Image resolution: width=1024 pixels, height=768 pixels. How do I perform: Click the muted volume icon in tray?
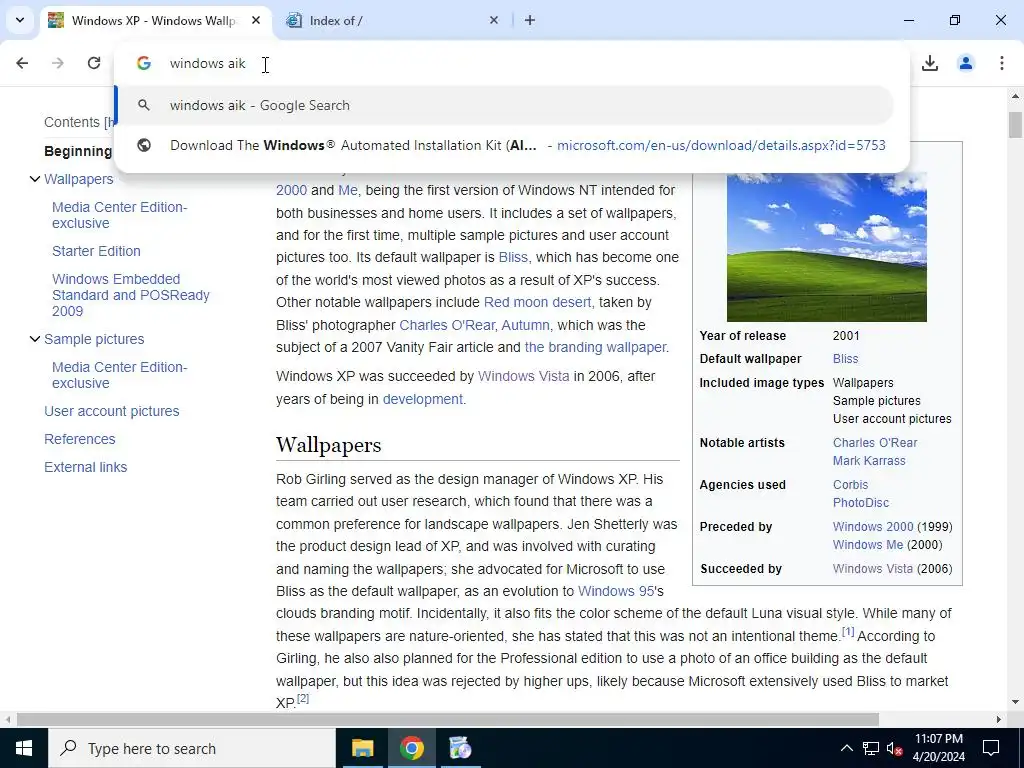(895, 748)
